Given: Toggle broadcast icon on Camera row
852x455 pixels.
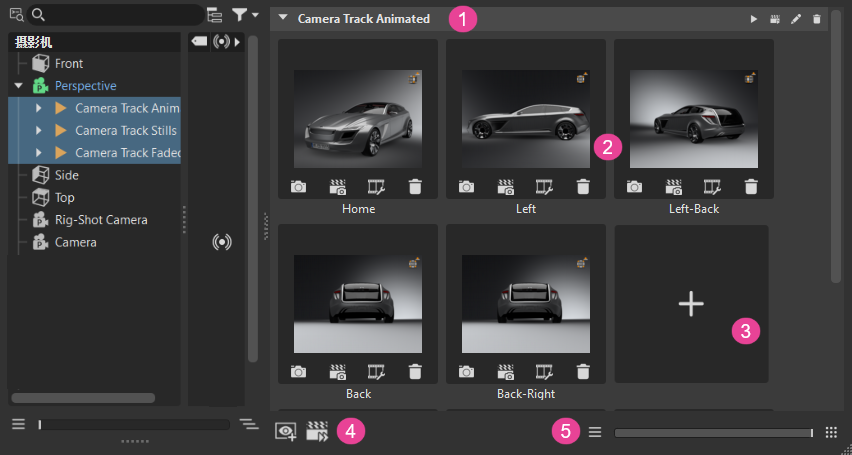Looking at the screenshot, I should pos(222,242).
